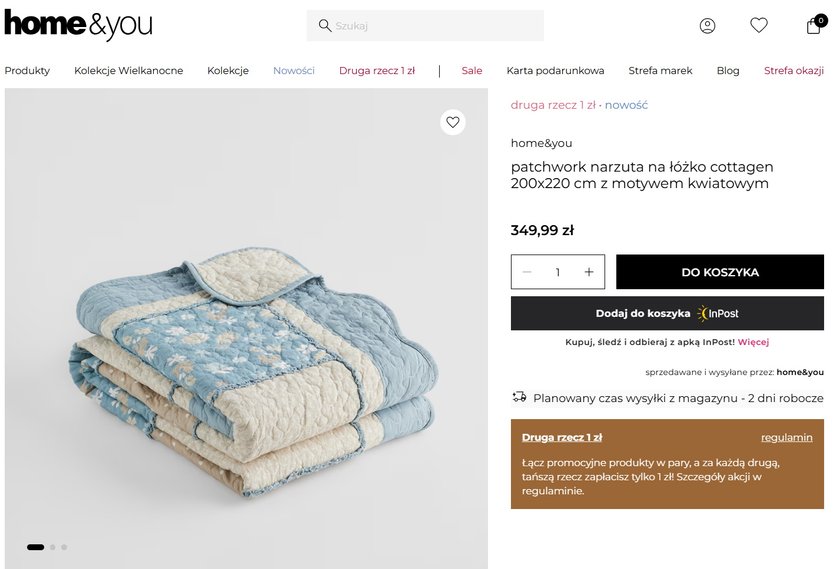Click the DO KOSZYKA button
The image size is (840, 569).
click(x=720, y=272)
